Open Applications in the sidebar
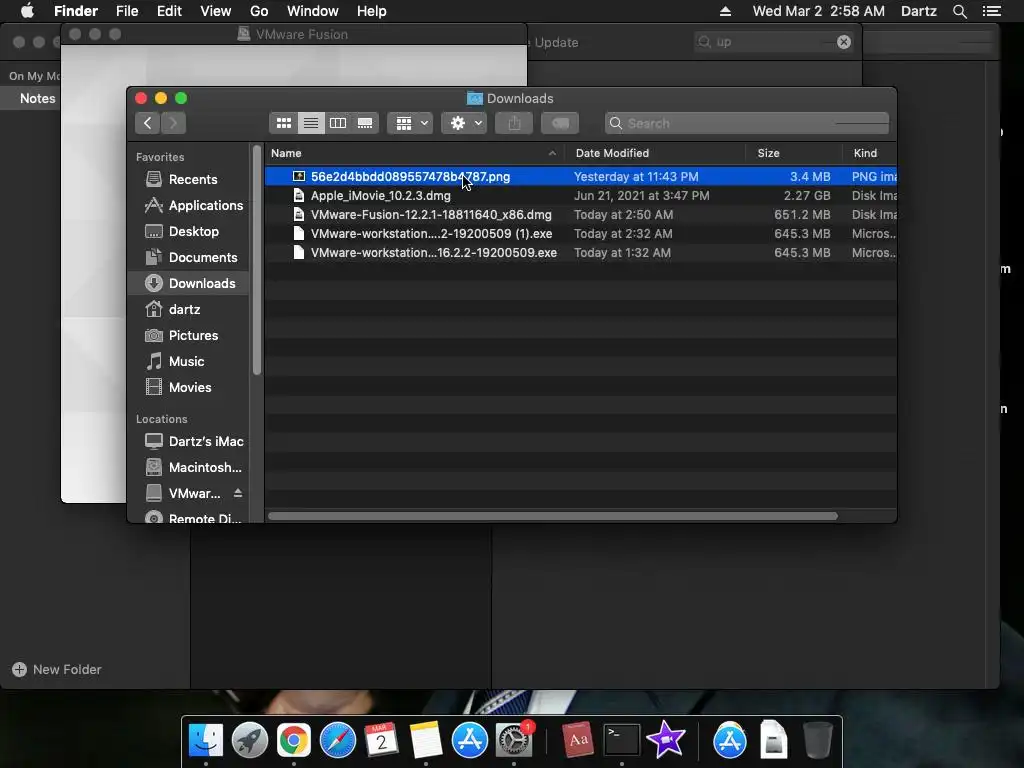The image size is (1024, 768). point(189,205)
